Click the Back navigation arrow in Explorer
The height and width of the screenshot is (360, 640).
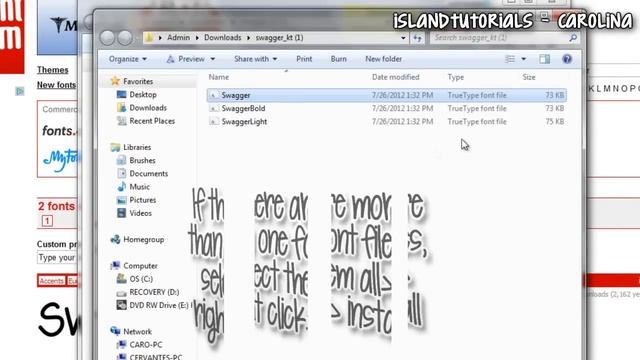pyautogui.click(x=107, y=38)
